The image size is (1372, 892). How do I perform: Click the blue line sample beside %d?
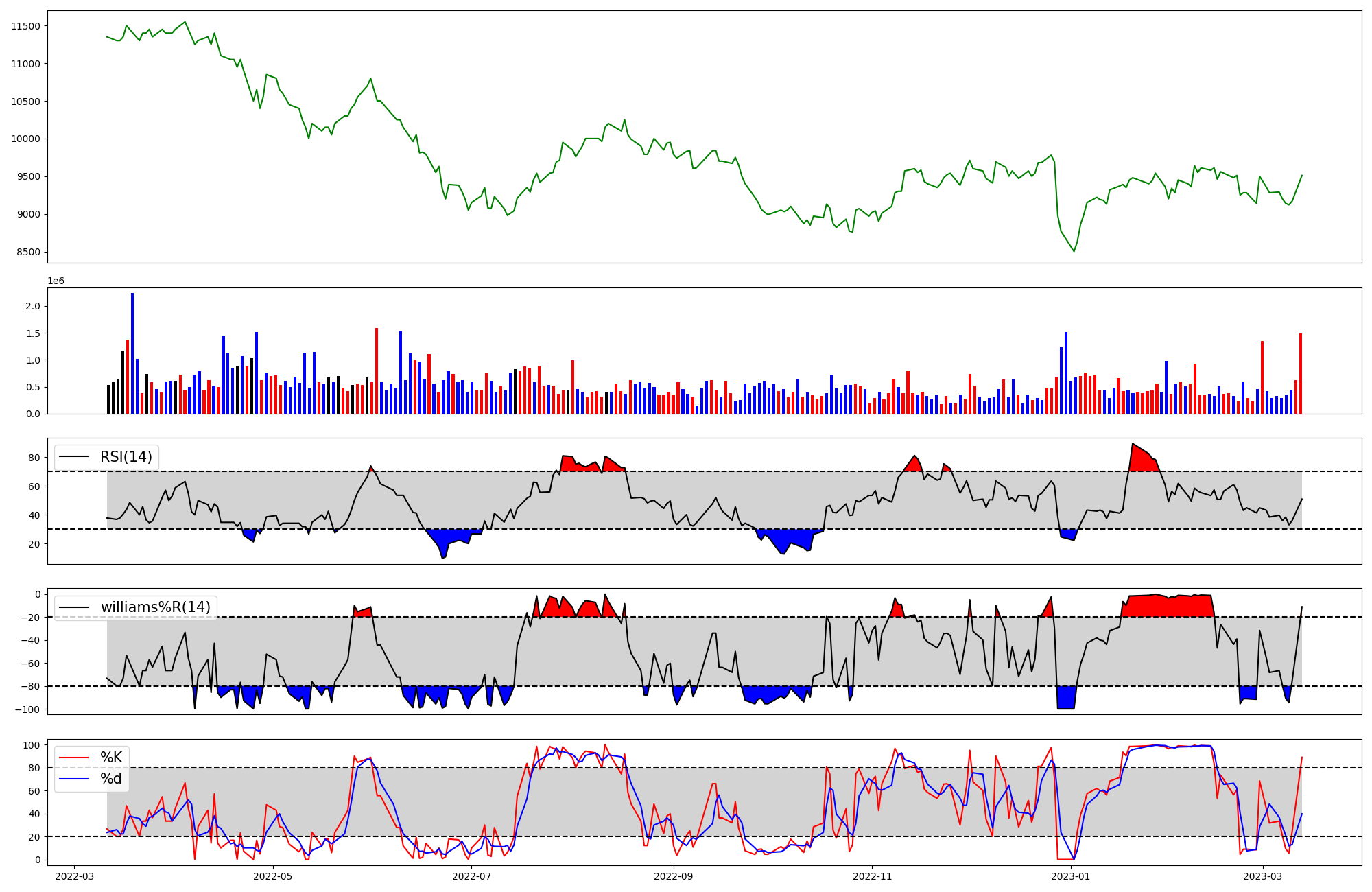pos(74,779)
